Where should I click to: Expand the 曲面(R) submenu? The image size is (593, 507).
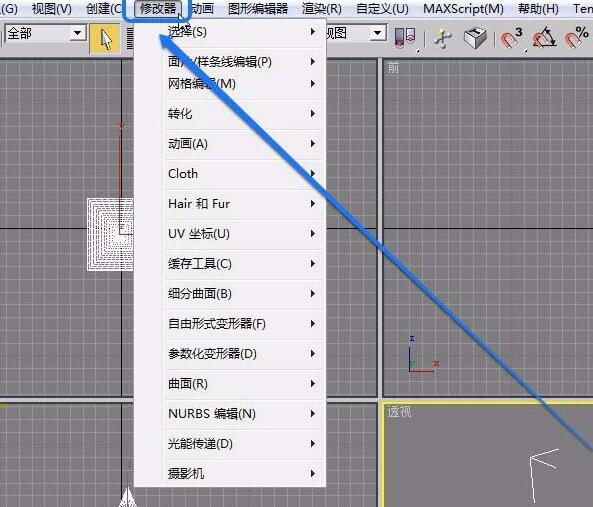(244, 384)
